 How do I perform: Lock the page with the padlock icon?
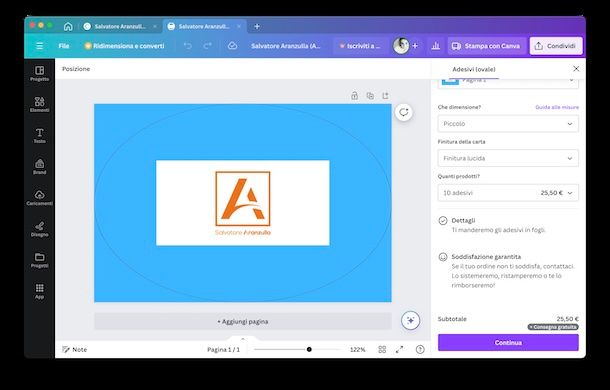(354, 95)
